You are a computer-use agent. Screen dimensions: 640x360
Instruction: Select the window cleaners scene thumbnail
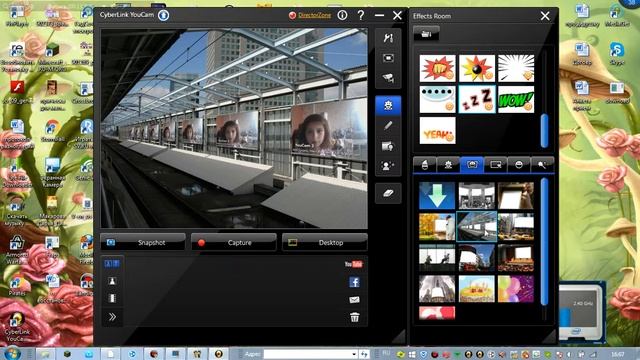point(437,258)
